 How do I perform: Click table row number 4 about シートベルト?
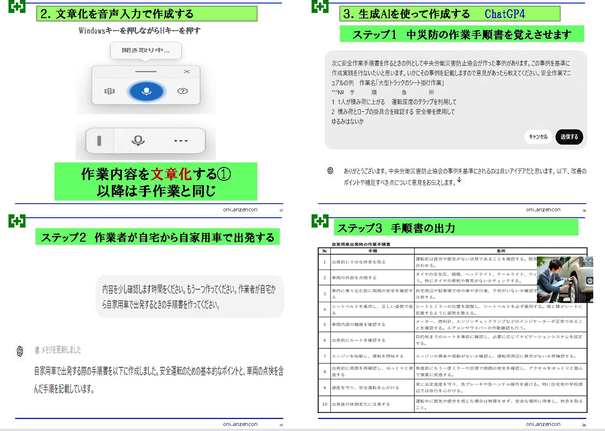[x=453, y=309]
